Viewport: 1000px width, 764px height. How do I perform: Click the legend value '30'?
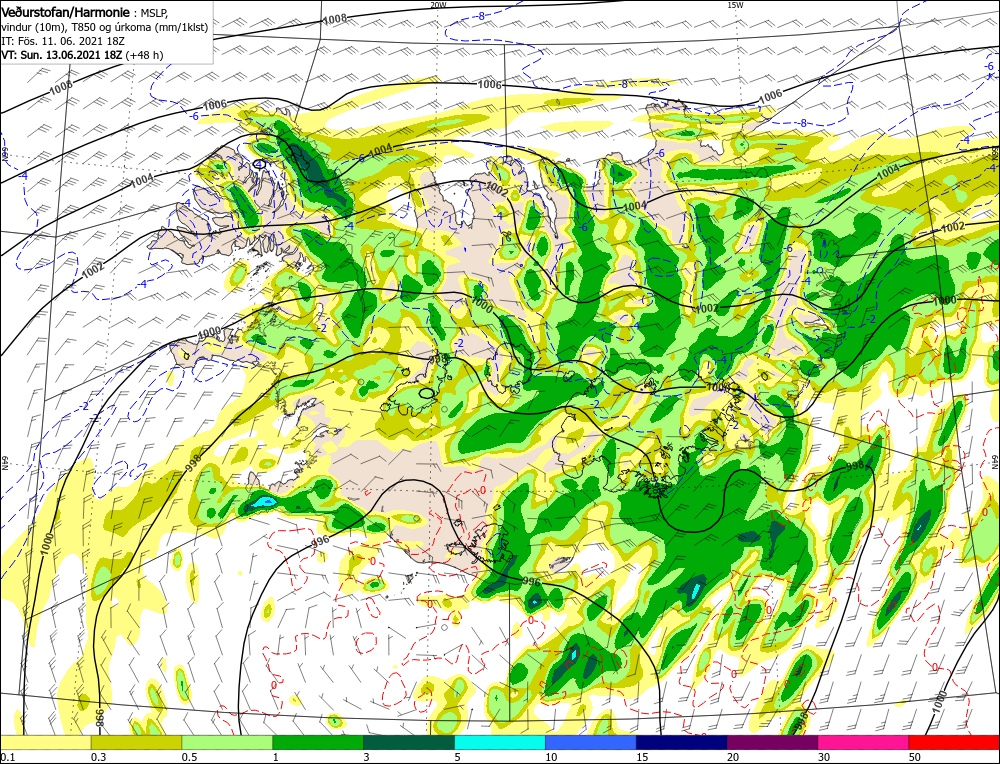pyautogui.click(x=825, y=757)
